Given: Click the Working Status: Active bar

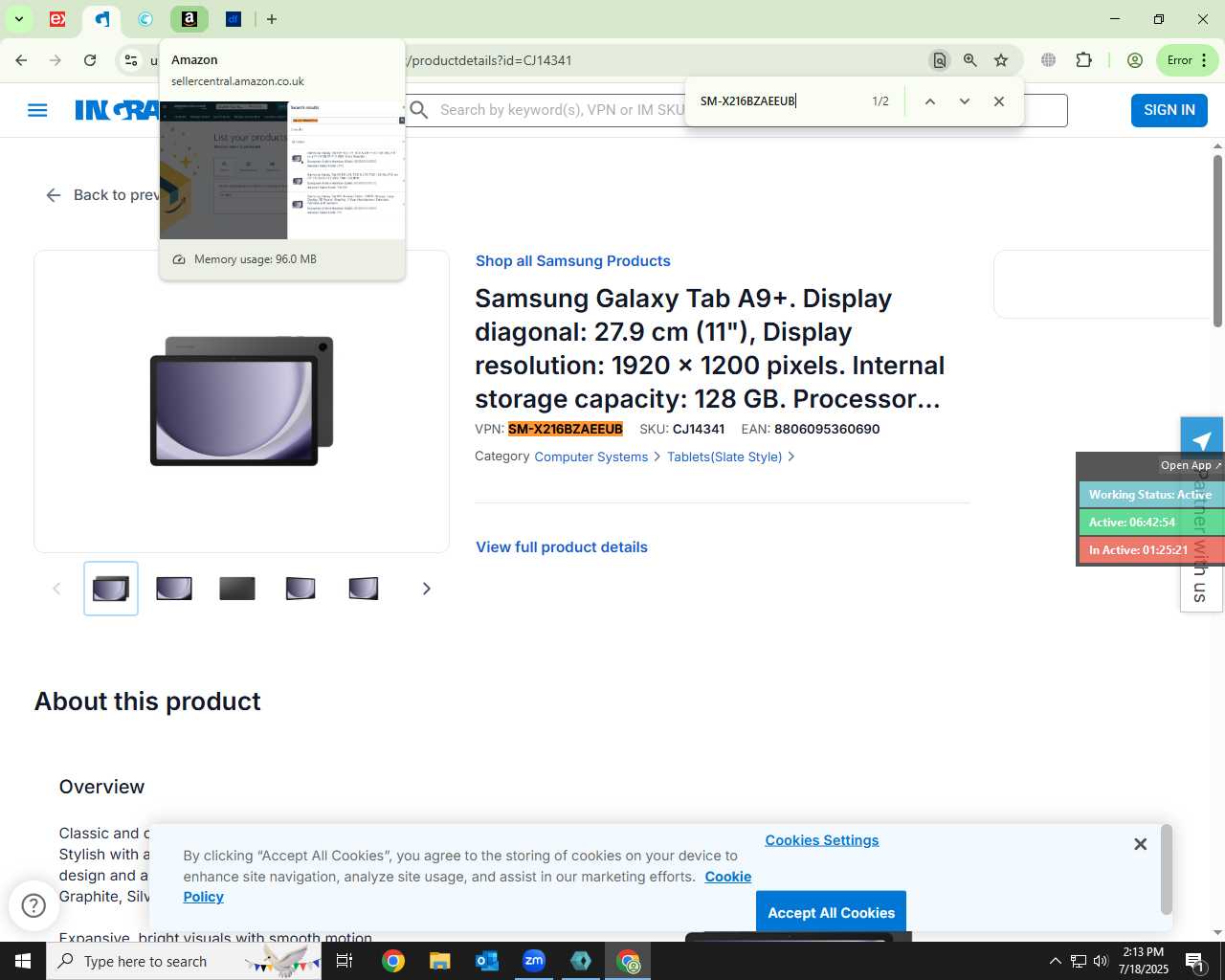Looking at the screenshot, I should [1151, 495].
